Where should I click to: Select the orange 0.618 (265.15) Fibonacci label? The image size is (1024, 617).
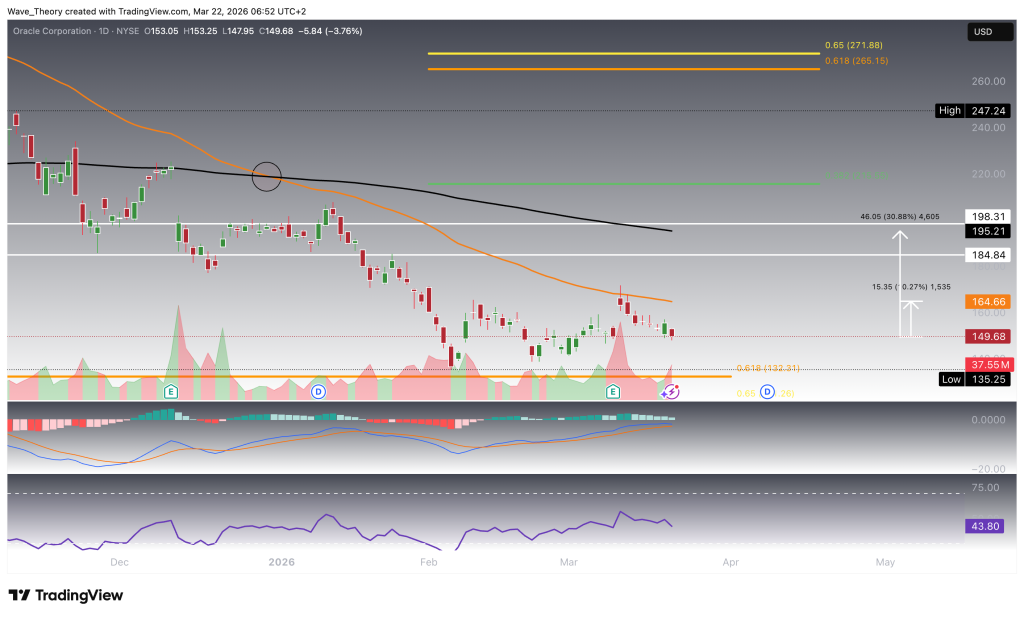pos(856,61)
